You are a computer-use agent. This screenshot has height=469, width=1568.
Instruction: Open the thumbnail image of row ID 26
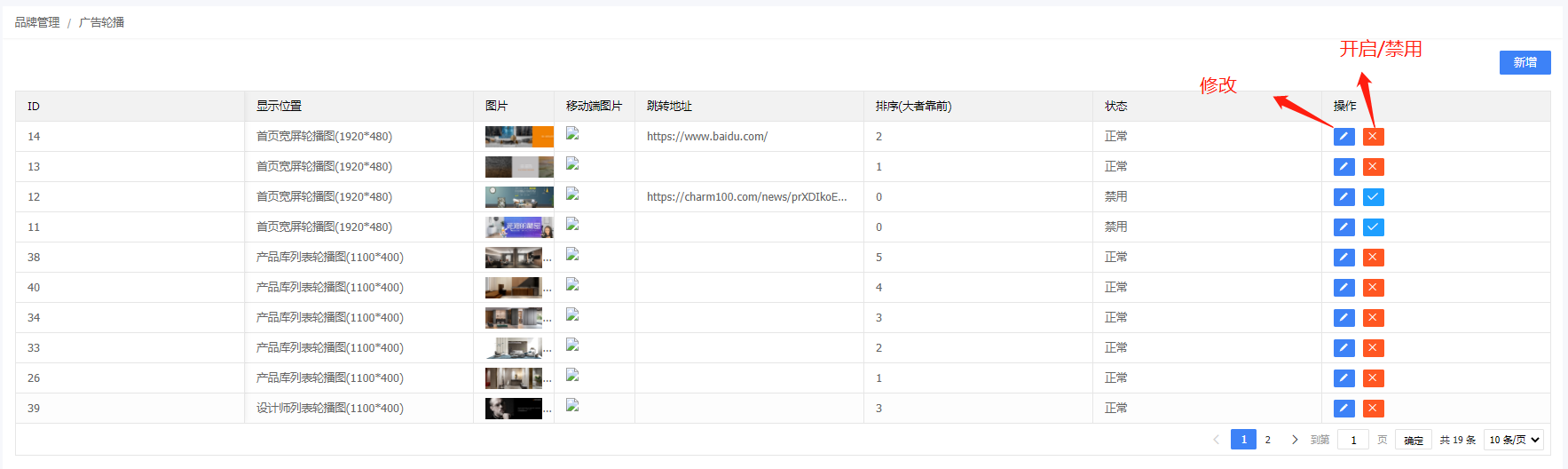click(514, 378)
